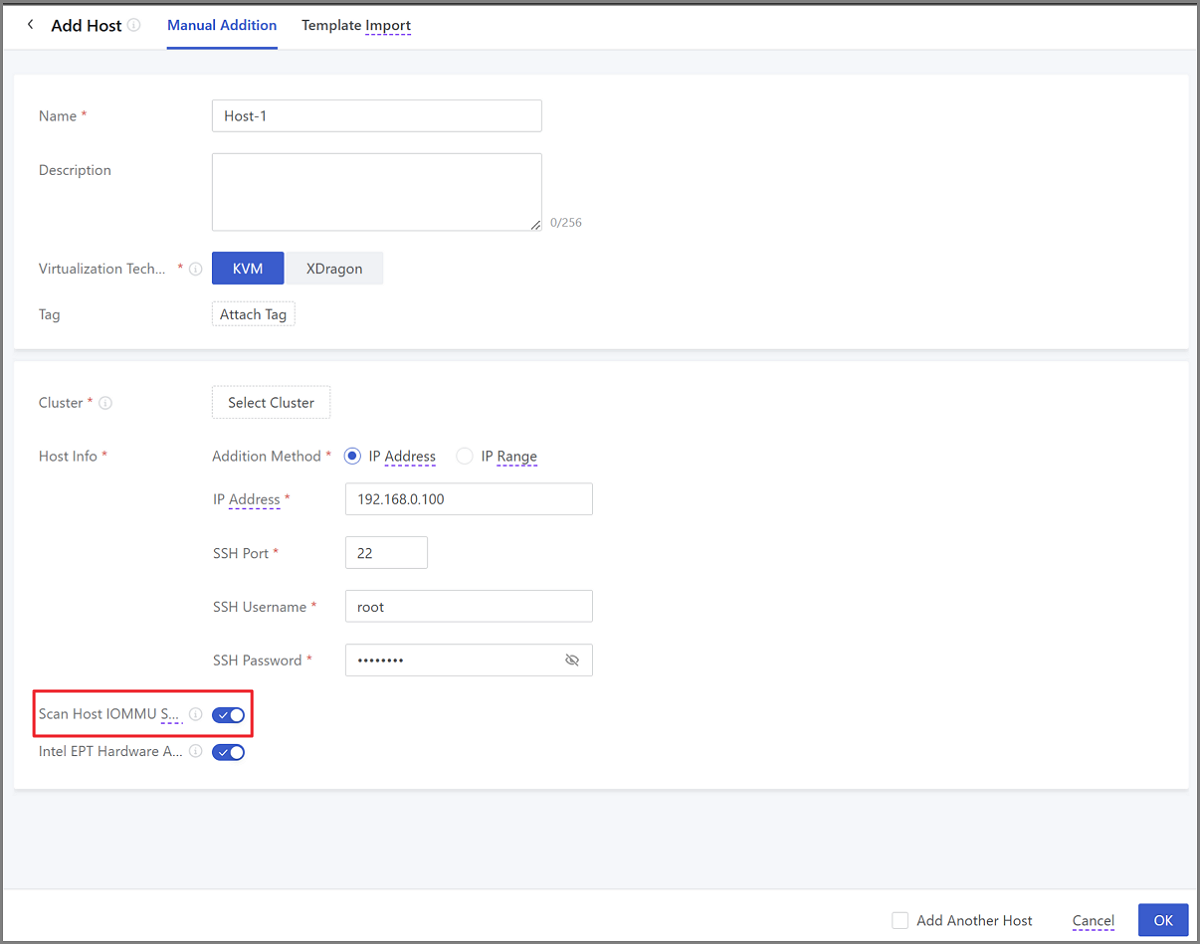Disable Scan Host IOMMU toggle
This screenshot has width=1200, height=944.
click(x=228, y=715)
